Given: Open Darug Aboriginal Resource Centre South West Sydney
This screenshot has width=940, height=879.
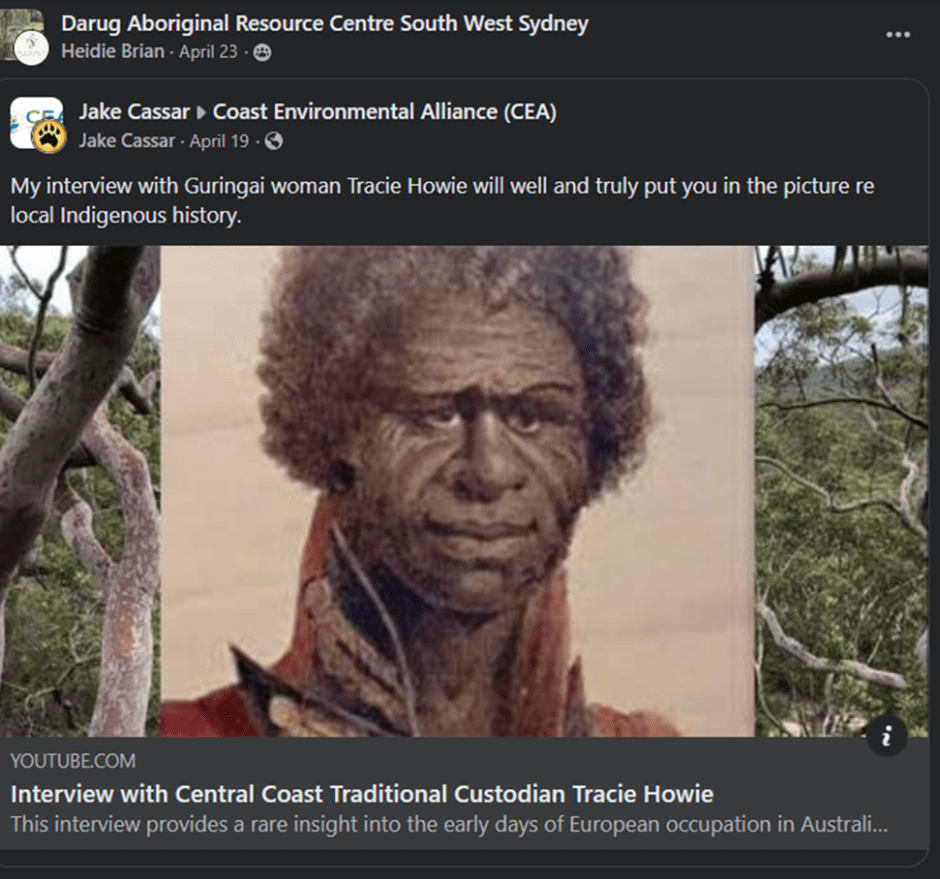Looking at the screenshot, I should [324, 23].
